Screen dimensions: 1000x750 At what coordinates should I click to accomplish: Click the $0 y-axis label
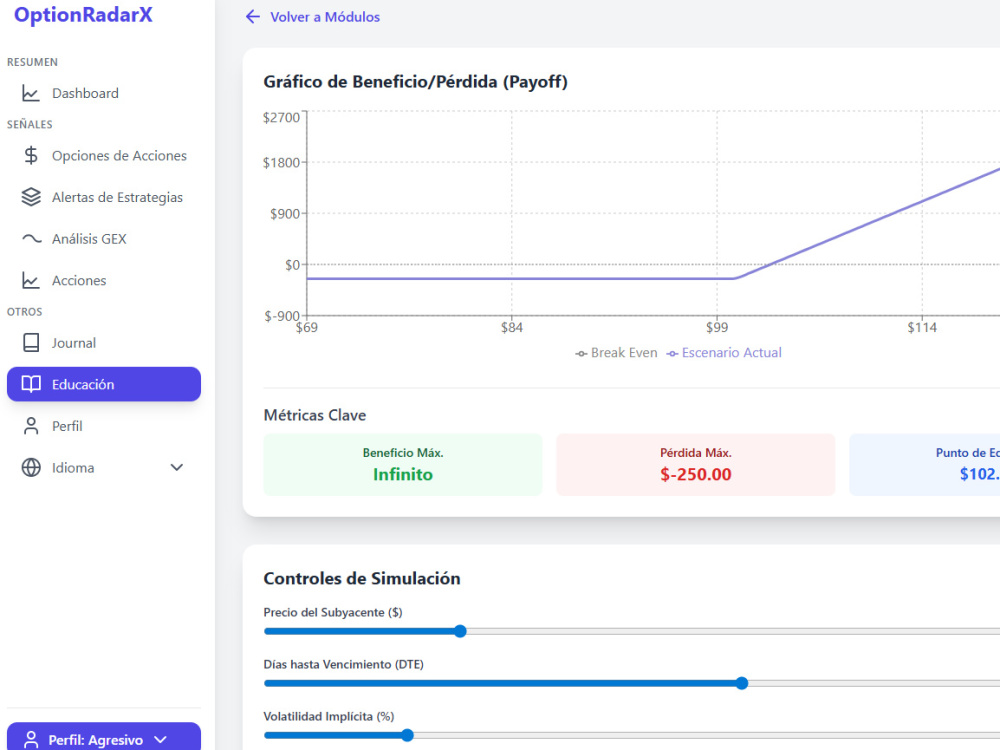pyautogui.click(x=292, y=265)
